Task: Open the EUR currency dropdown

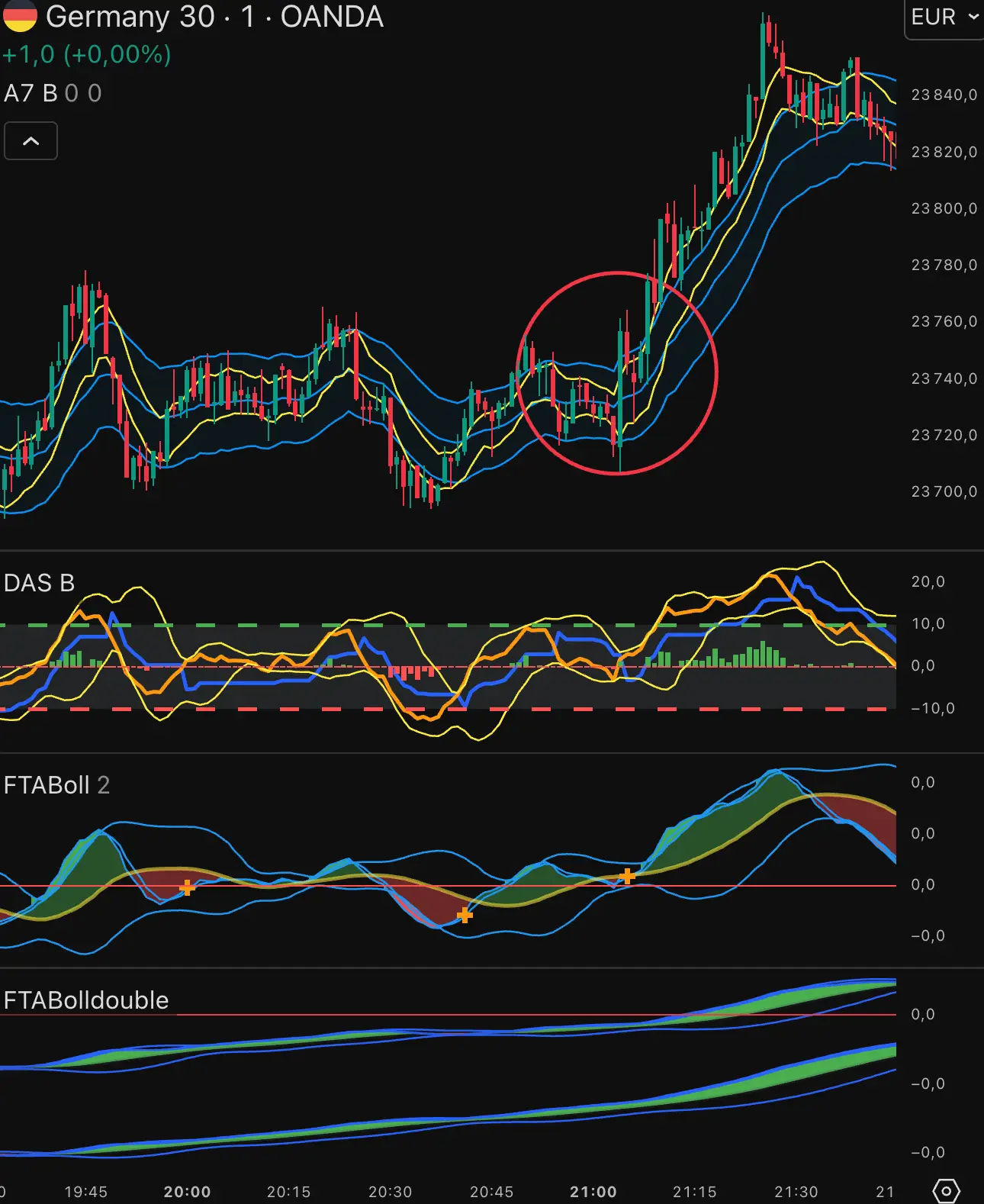Action: 944,17
